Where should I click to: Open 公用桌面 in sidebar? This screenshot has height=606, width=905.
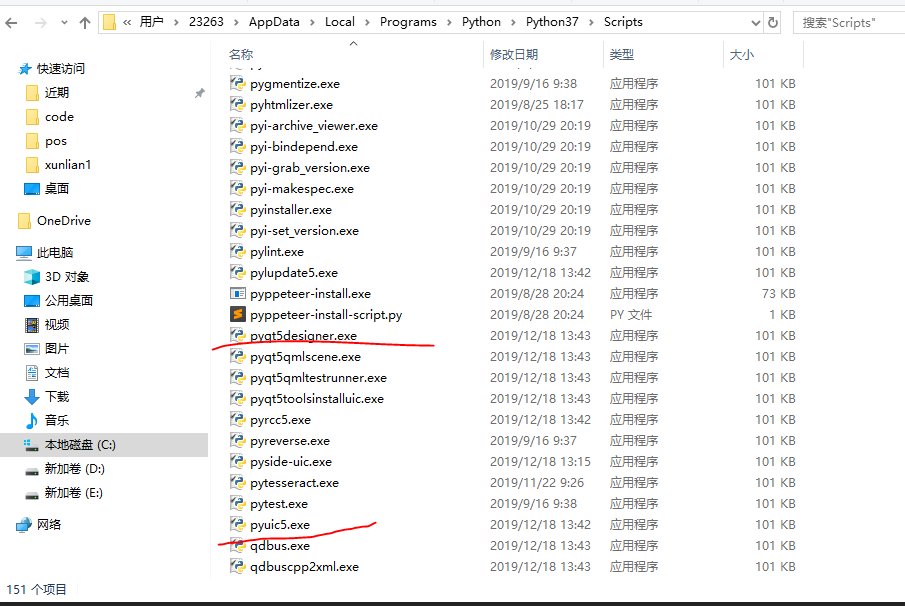coord(69,301)
